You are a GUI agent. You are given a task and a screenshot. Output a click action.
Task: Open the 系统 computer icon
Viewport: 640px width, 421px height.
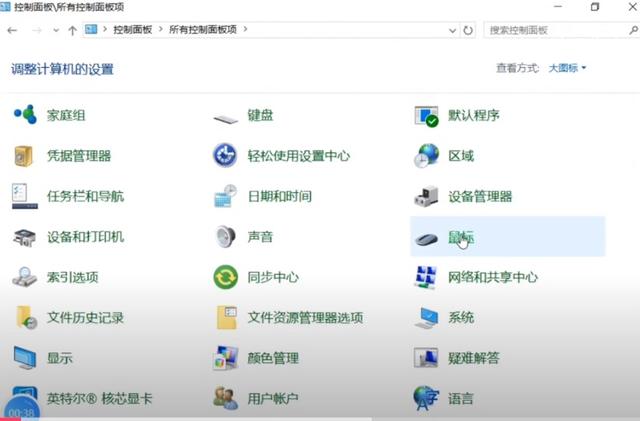coord(427,318)
